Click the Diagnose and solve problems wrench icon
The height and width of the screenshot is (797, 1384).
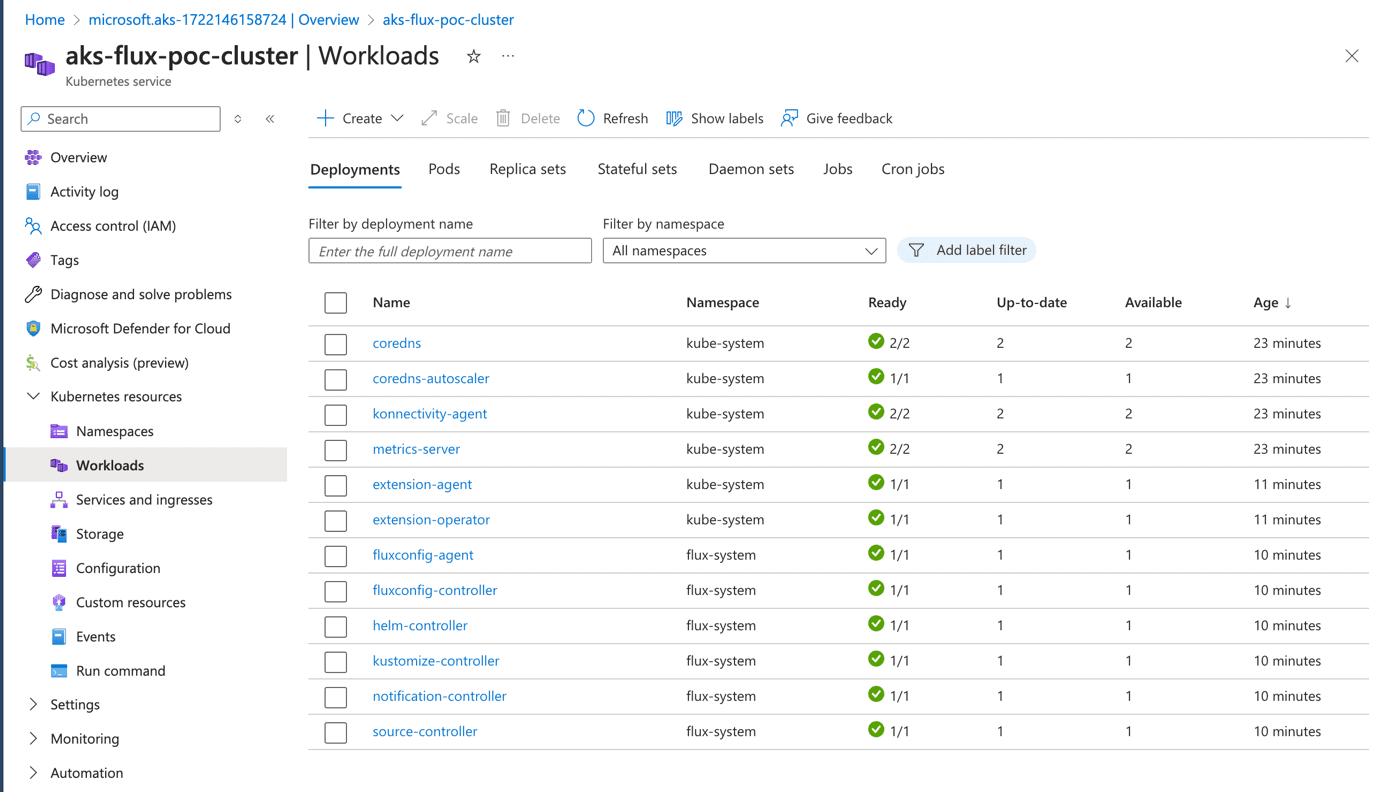click(33, 295)
